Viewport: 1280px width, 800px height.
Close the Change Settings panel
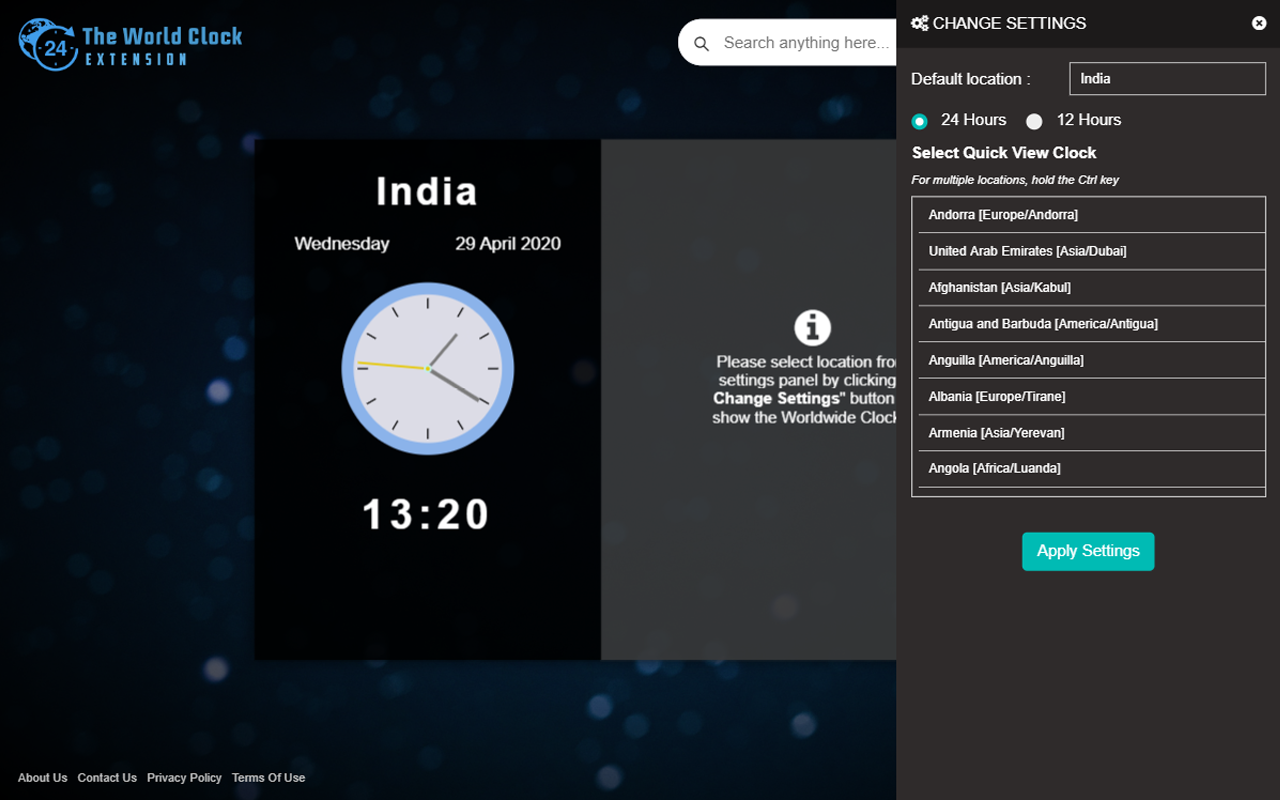pos(1259,23)
